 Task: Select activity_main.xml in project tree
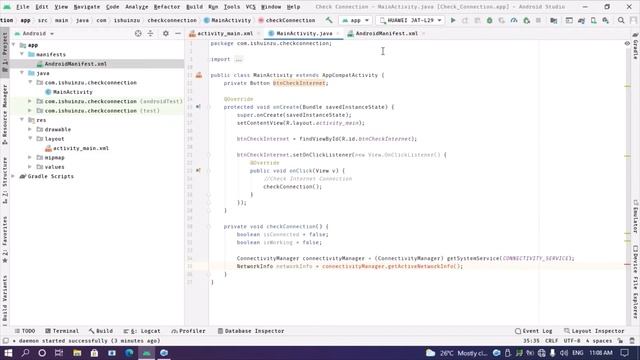[x=81, y=148]
